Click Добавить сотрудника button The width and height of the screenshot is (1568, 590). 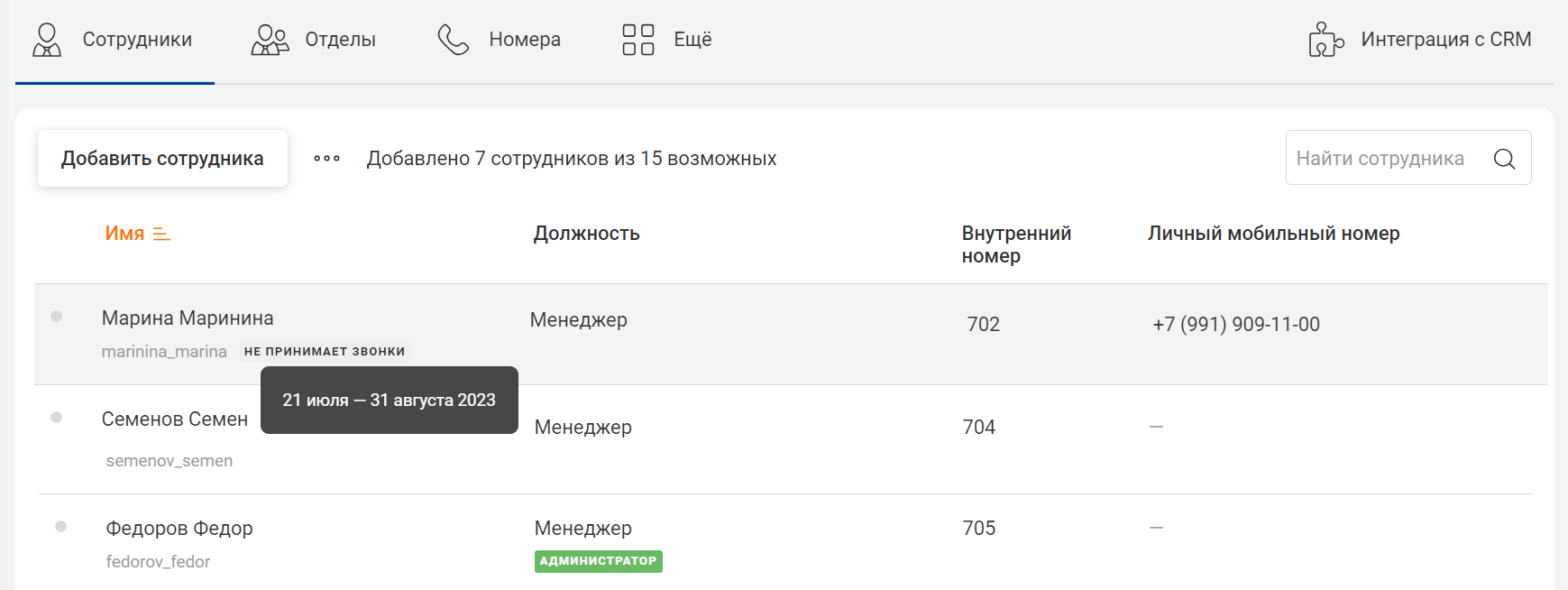click(x=162, y=159)
